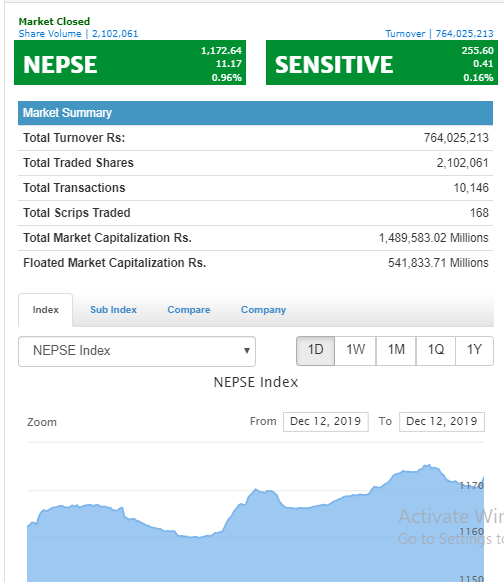
Task: Select the 1Q range button
Action: coord(436,351)
